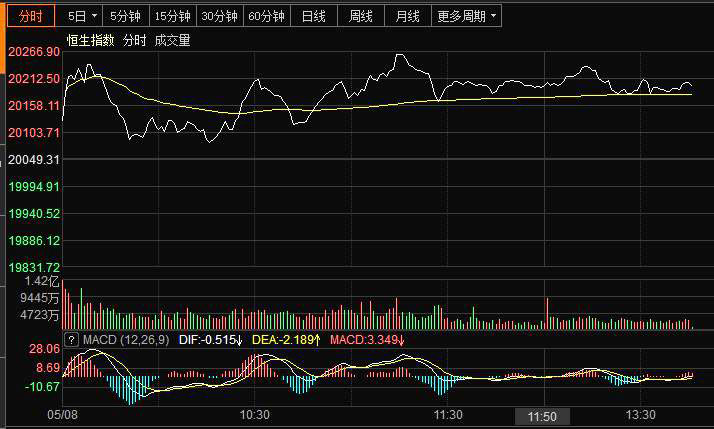Open the 月线 monthly chart
714x429 pixels.
(x=408, y=16)
